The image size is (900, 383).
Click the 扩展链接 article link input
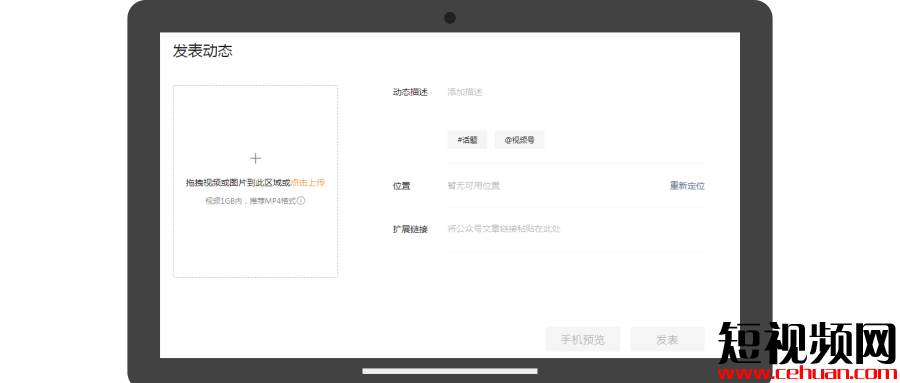(576, 229)
